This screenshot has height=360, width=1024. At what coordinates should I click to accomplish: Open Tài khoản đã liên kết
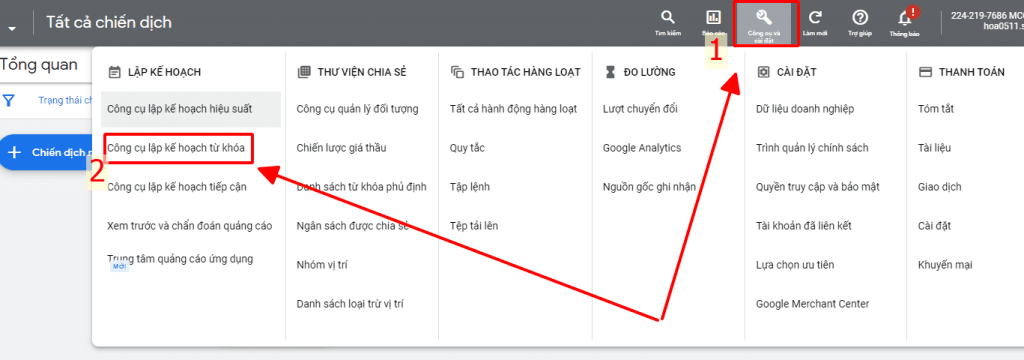coord(803,226)
